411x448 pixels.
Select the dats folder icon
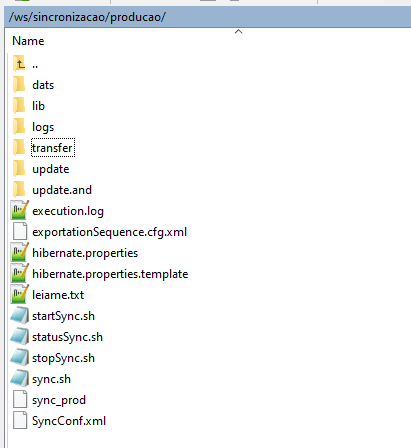coord(19,85)
